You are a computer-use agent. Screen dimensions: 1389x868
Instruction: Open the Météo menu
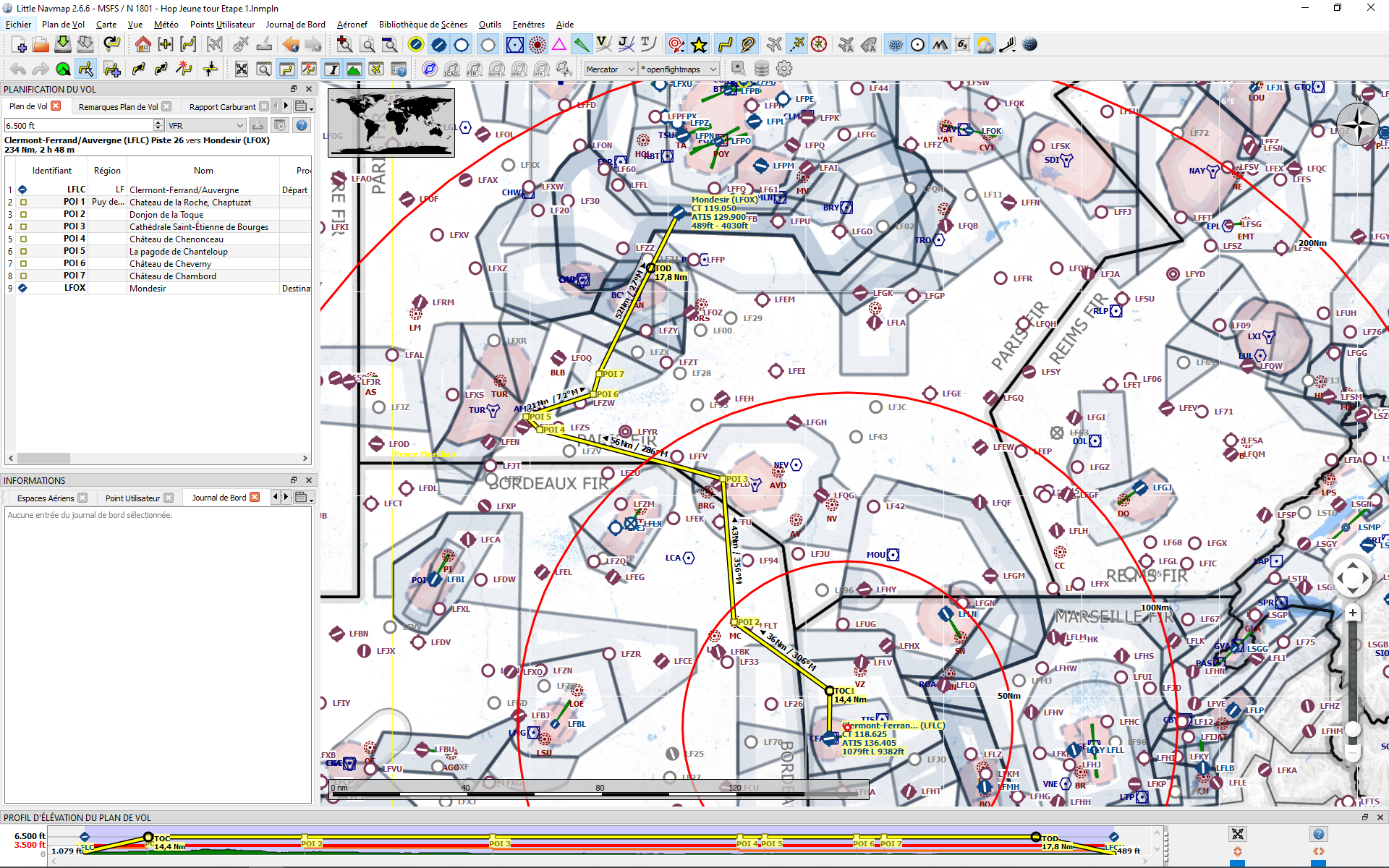tap(166, 24)
